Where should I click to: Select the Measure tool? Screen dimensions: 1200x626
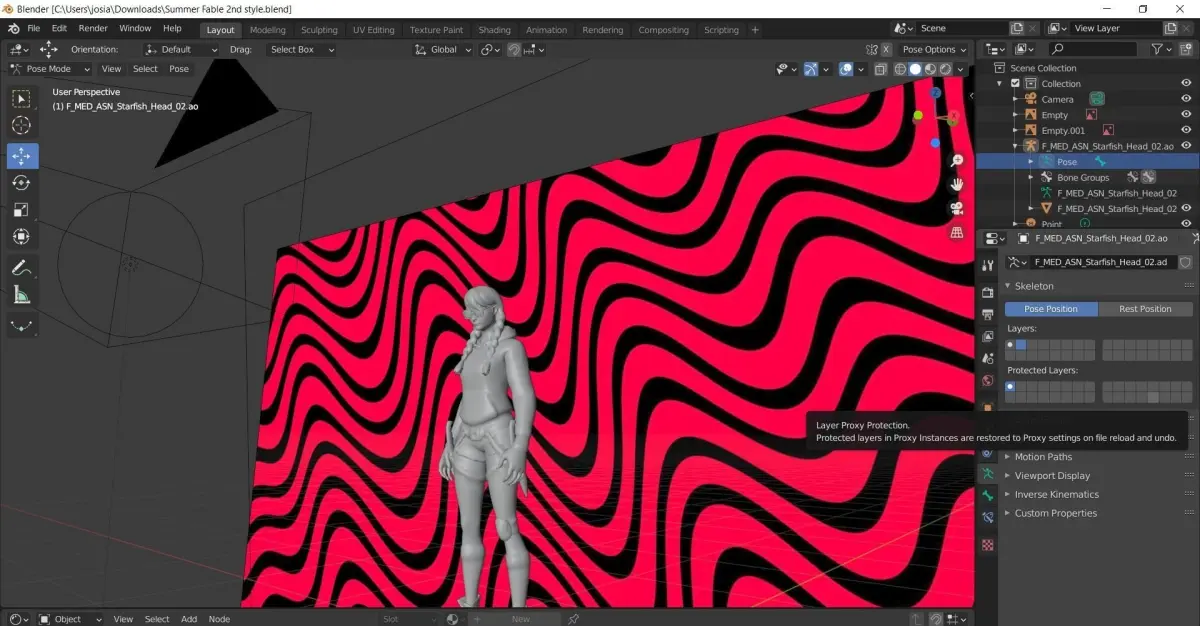22,295
